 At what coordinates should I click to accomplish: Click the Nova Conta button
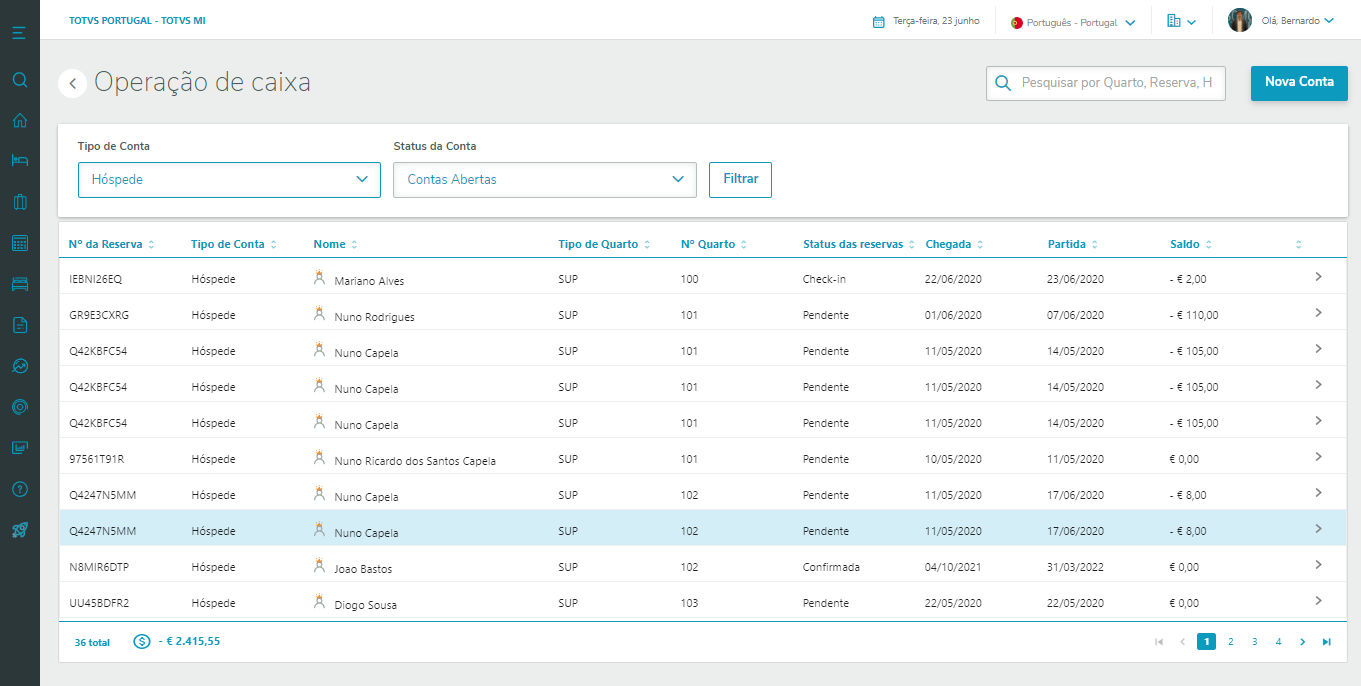point(1298,83)
